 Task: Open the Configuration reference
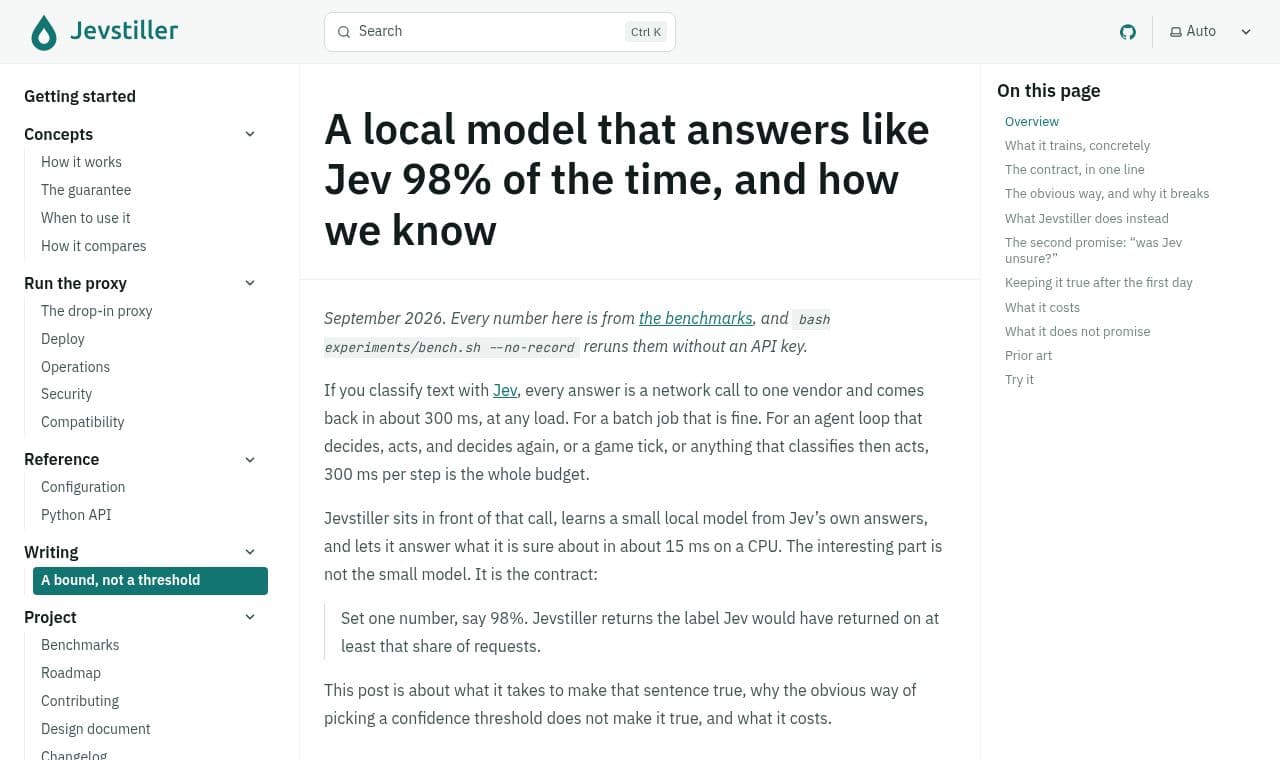coord(83,487)
